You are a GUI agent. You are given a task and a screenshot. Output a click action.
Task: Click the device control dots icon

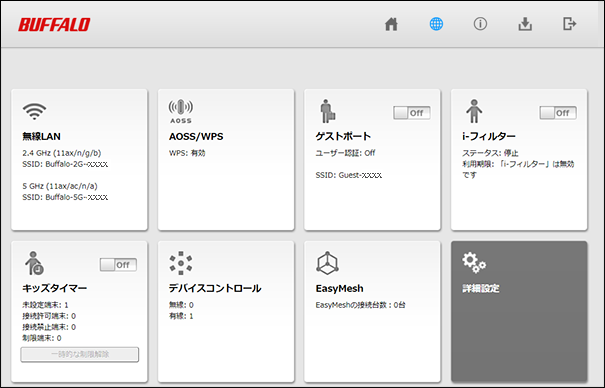pyautogui.click(x=181, y=263)
